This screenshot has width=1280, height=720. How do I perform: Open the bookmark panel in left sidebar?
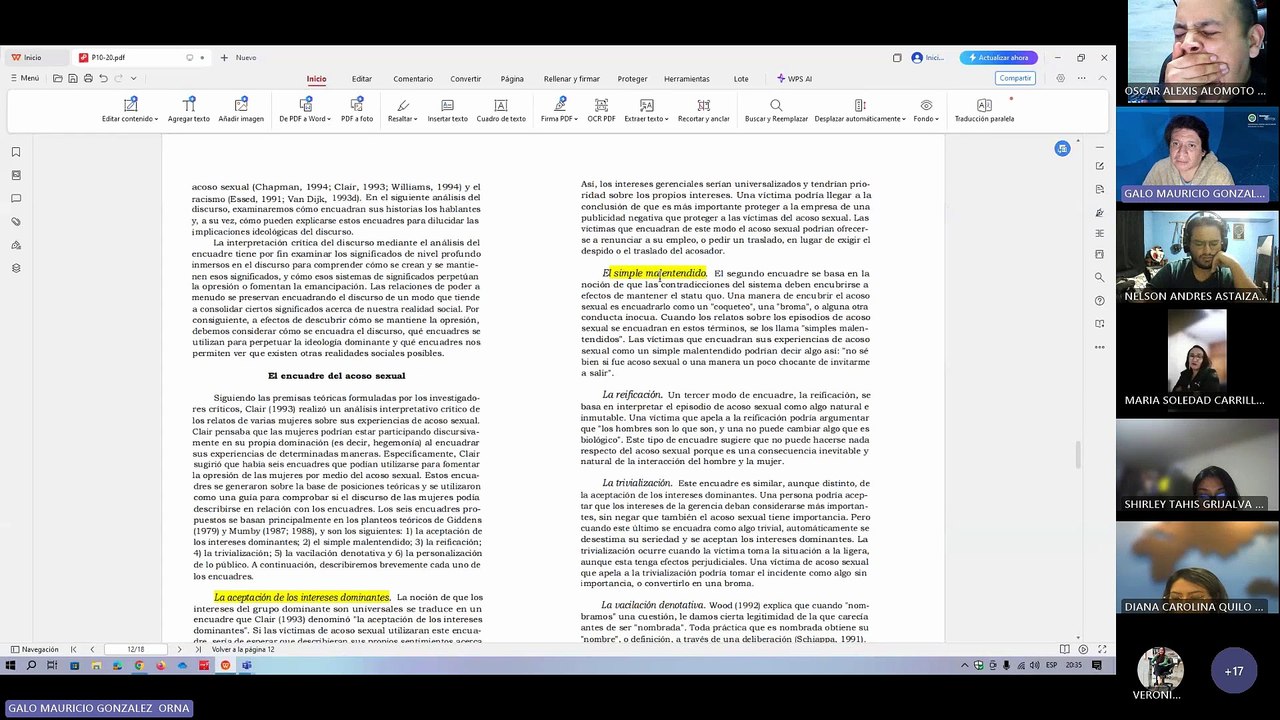tap(16, 152)
